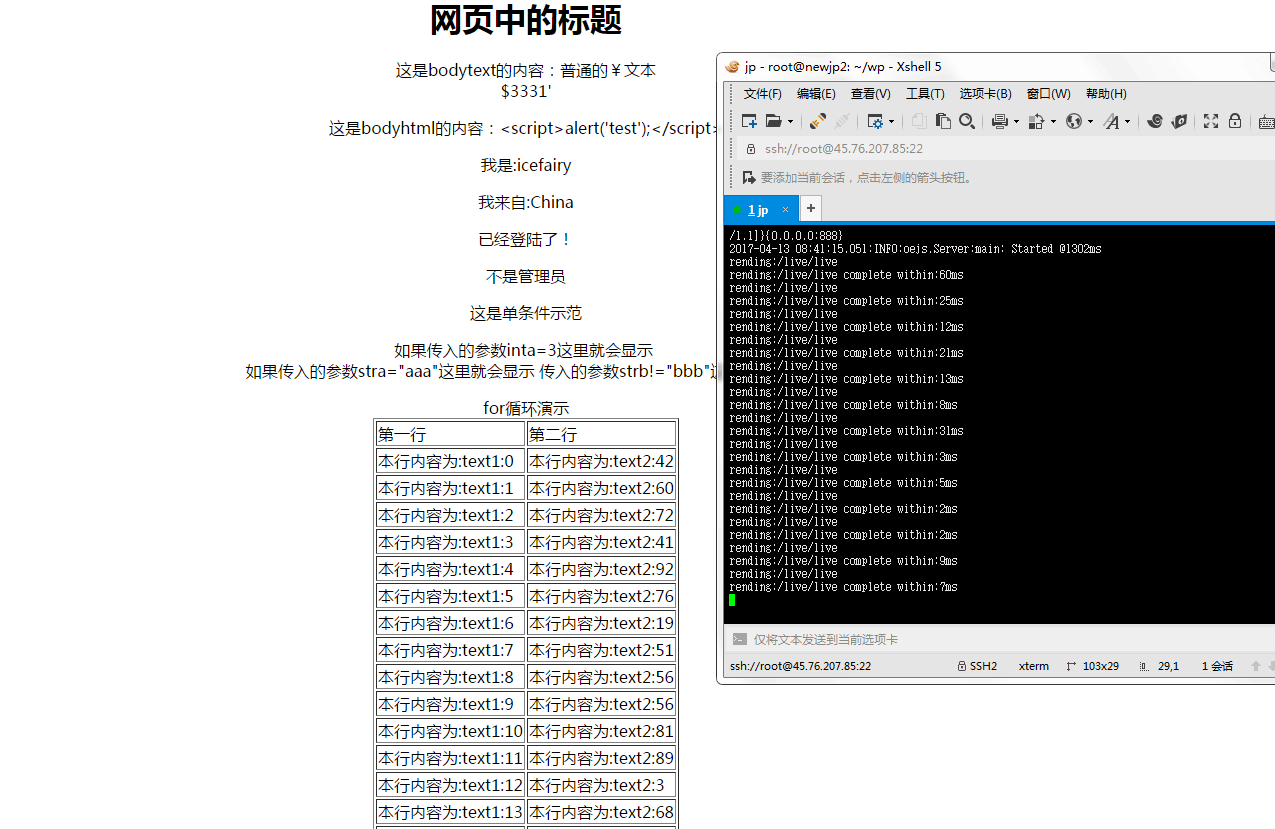This screenshot has width=1275, height=829.
Task: Click the SSH2 lock icon in status bar
Action: coord(961,666)
